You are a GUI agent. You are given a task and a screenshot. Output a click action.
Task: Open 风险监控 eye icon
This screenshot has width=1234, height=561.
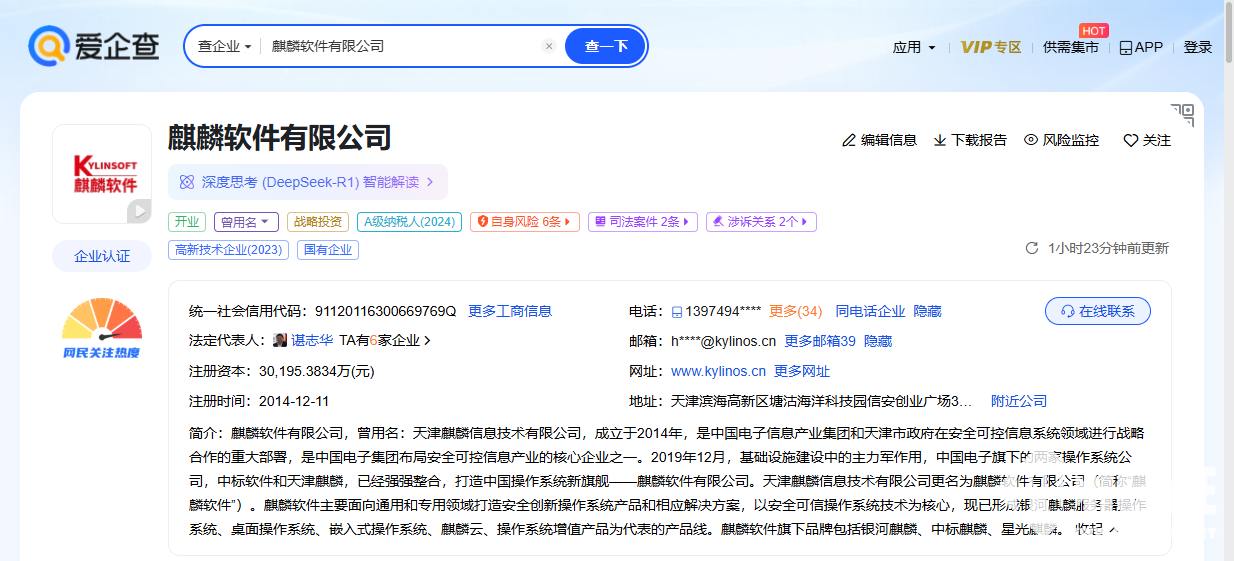[x=1031, y=140]
